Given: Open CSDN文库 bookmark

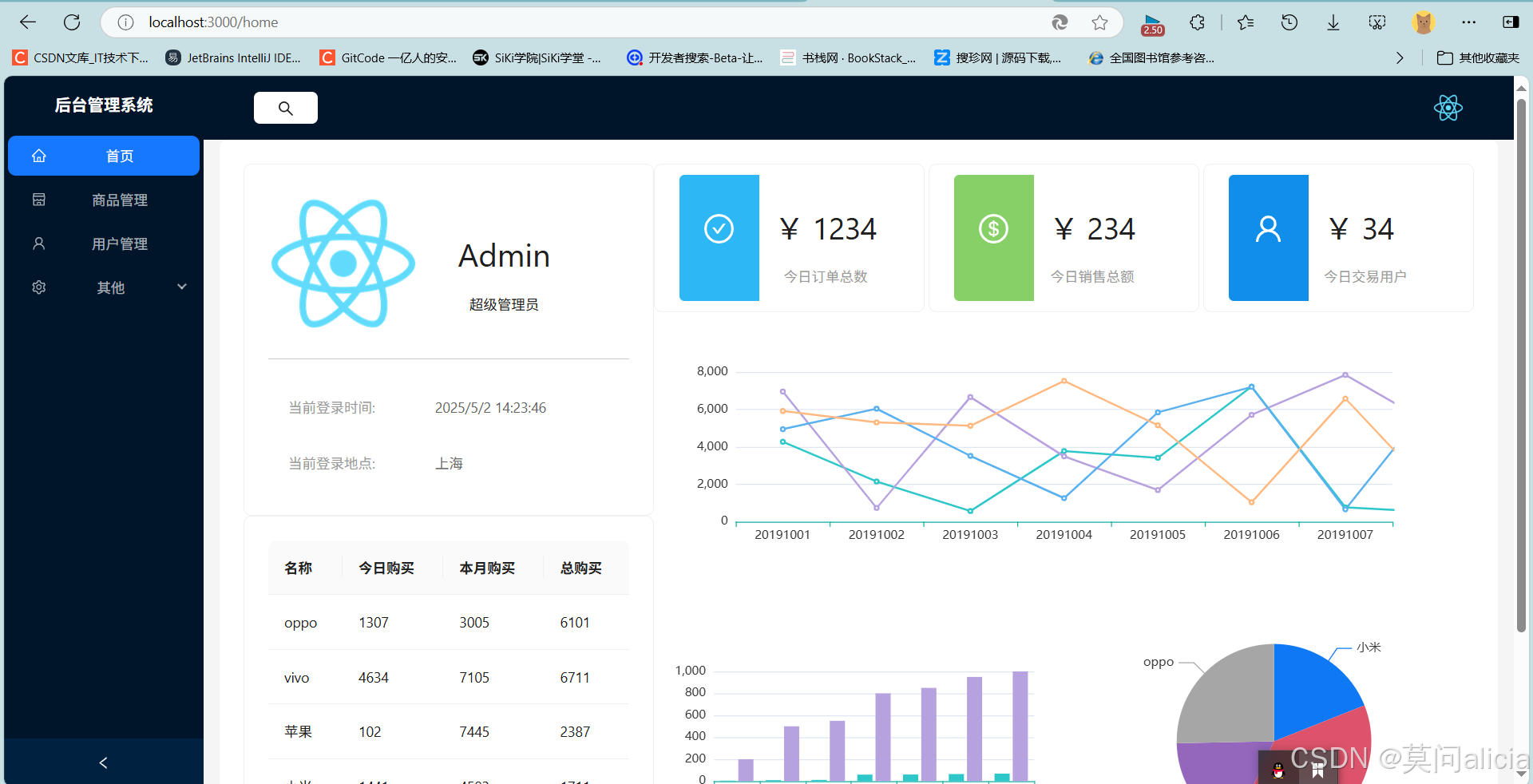Looking at the screenshot, I should (x=81, y=57).
